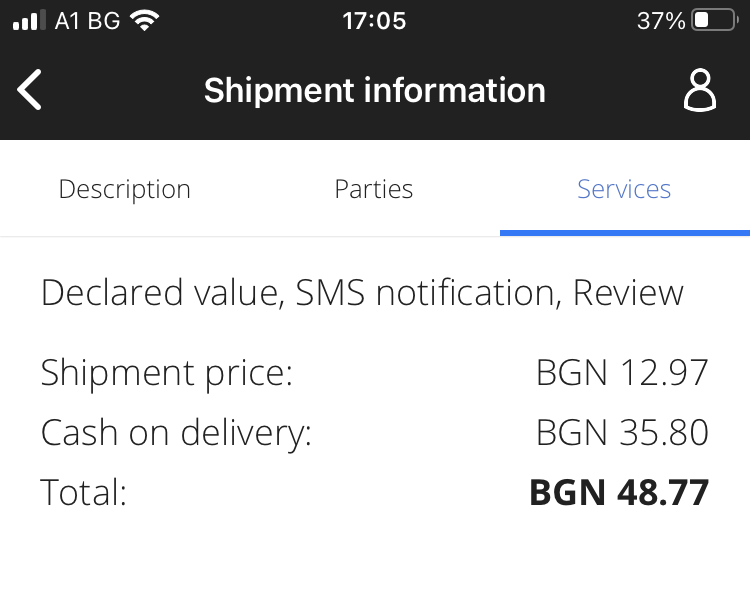Tap the Declared value, SMS notification, Review line

pyautogui.click(x=362, y=293)
